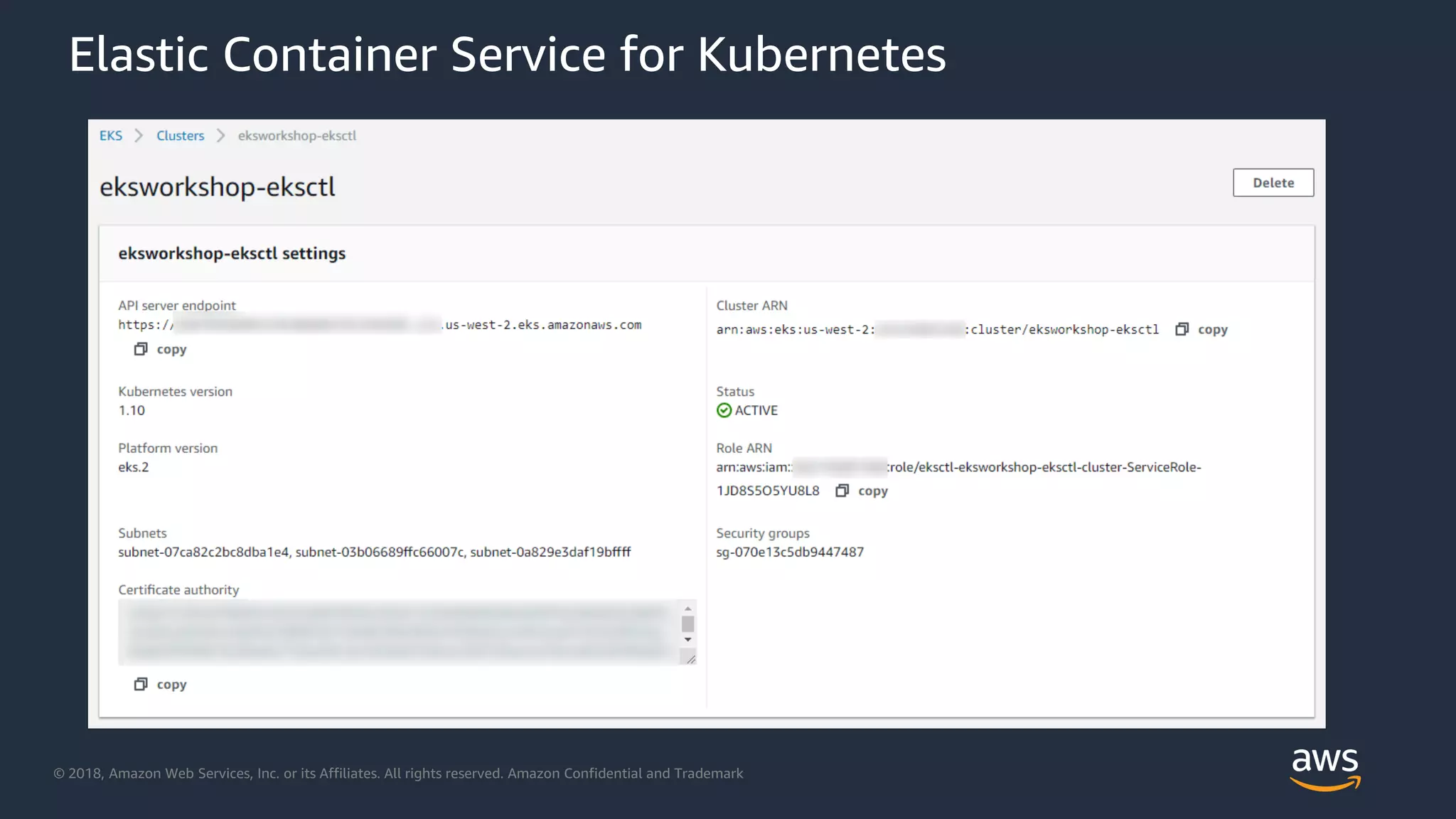
Task: Click security group sg-070e13c5db9447487
Action: 790,552
